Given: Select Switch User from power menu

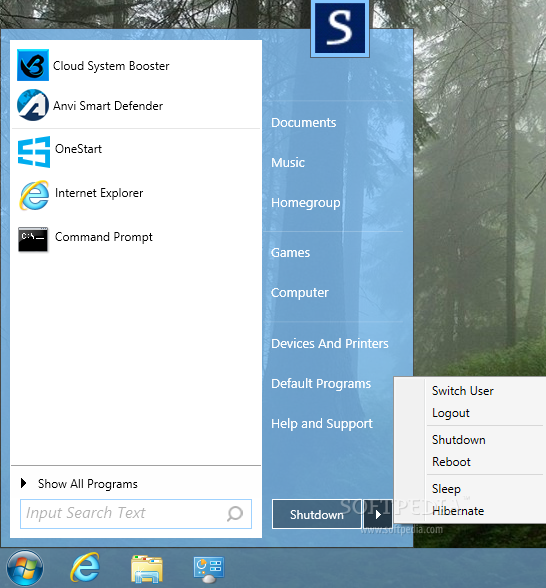Looking at the screenshot, I should [x=463, y=391].
